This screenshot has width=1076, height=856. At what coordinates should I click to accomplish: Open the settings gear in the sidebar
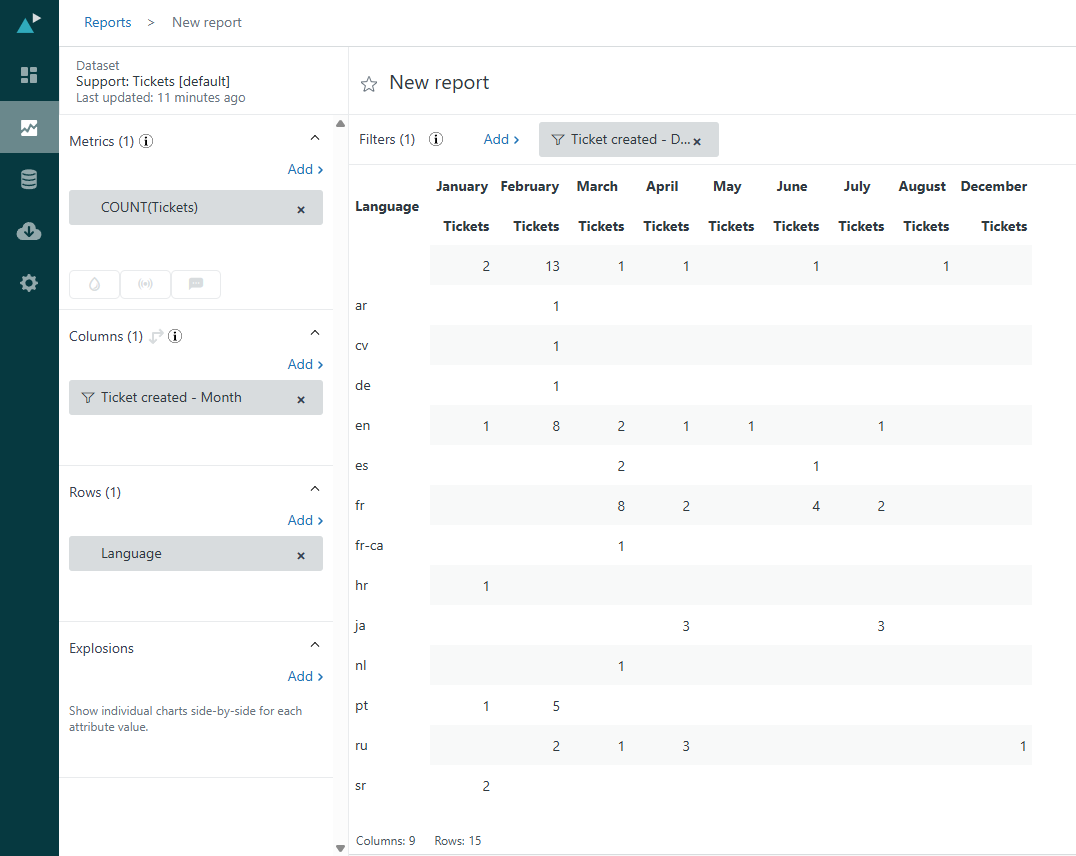[29, 283]
